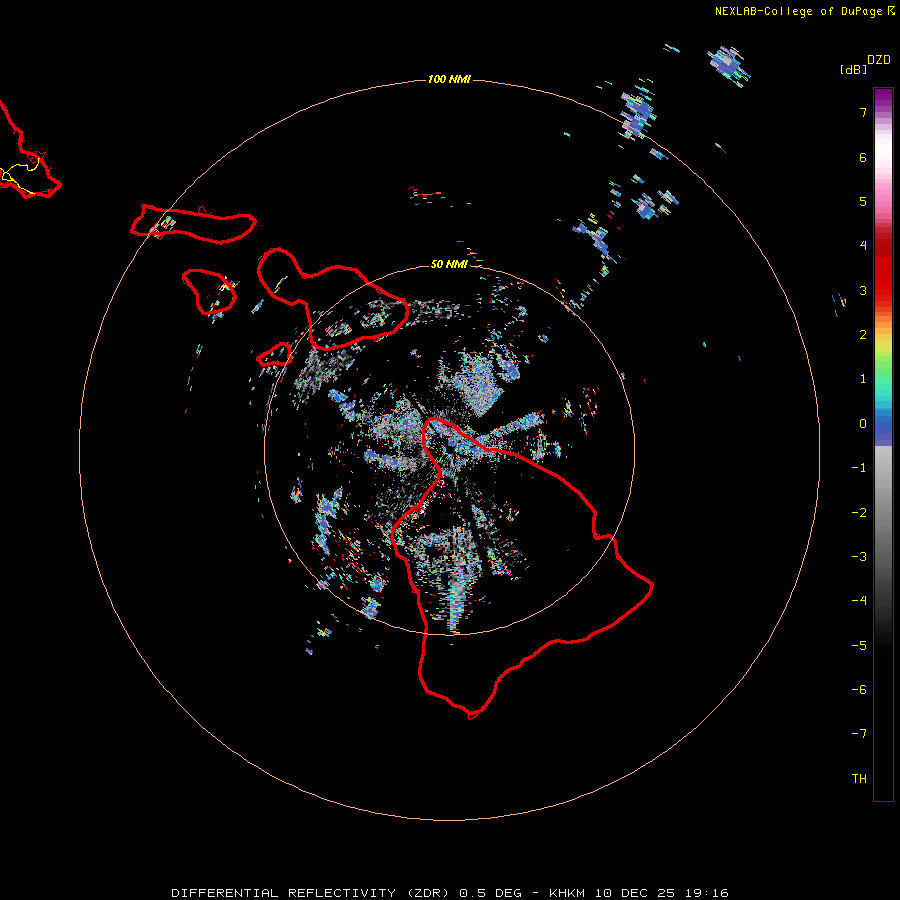Click the 2 value on the color scale

[863, 335]
